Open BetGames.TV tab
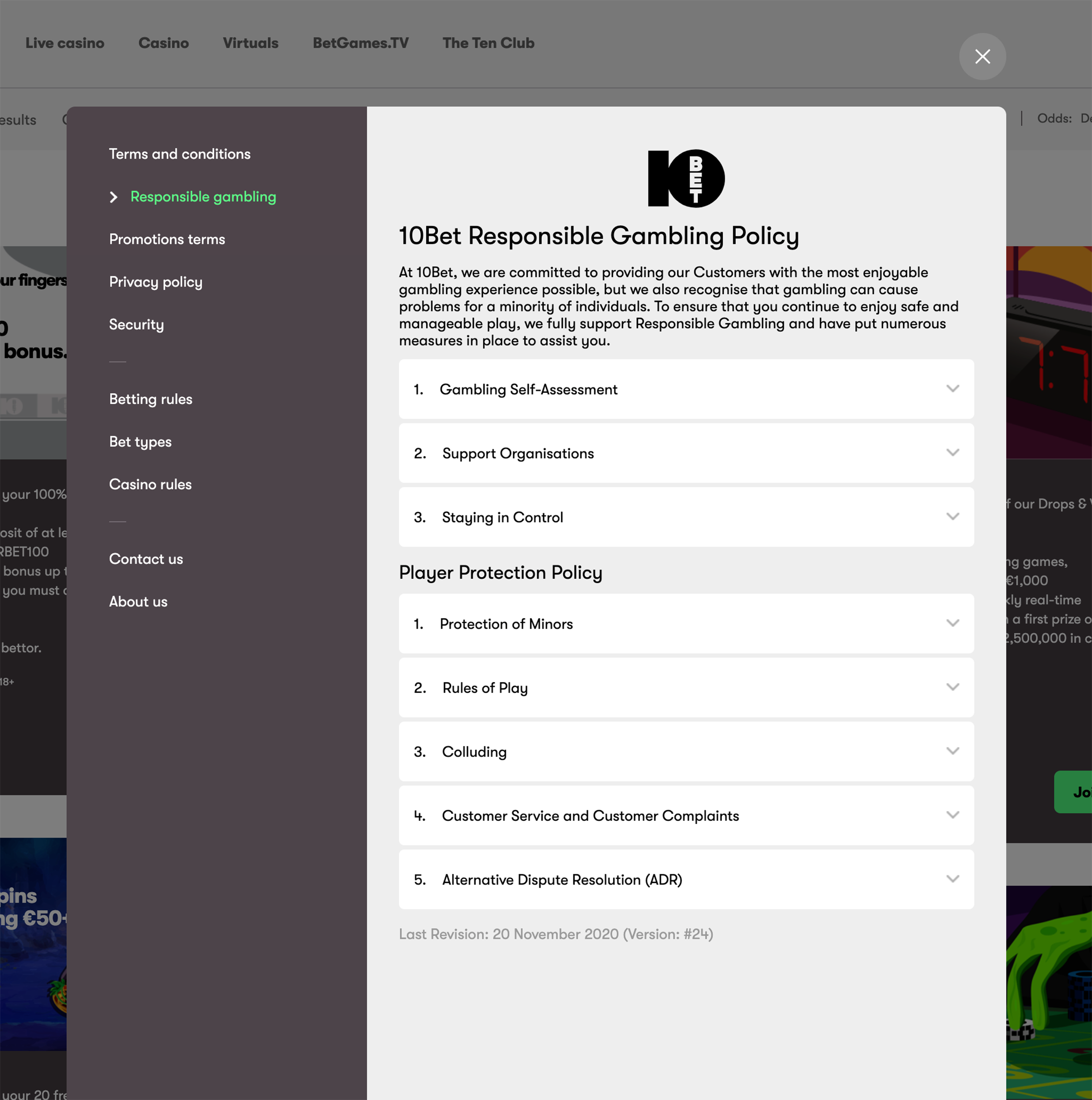1092x1100 pixels. tap(361, 43)
